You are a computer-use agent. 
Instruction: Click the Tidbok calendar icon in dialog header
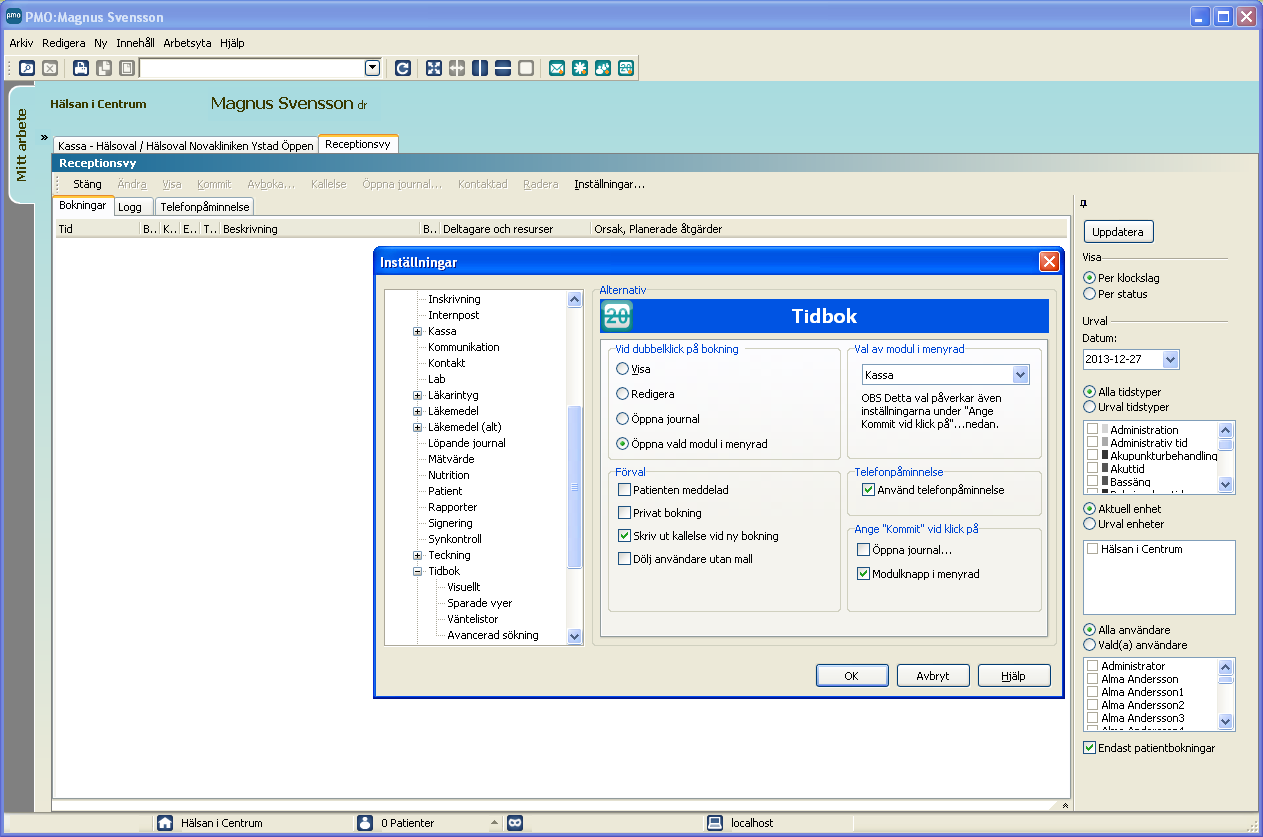[x=617, y=317]
